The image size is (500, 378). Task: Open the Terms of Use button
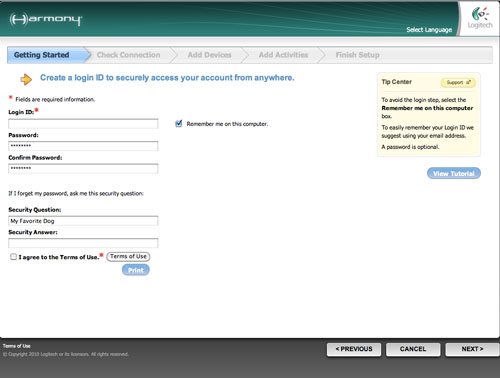coord(128,256)
